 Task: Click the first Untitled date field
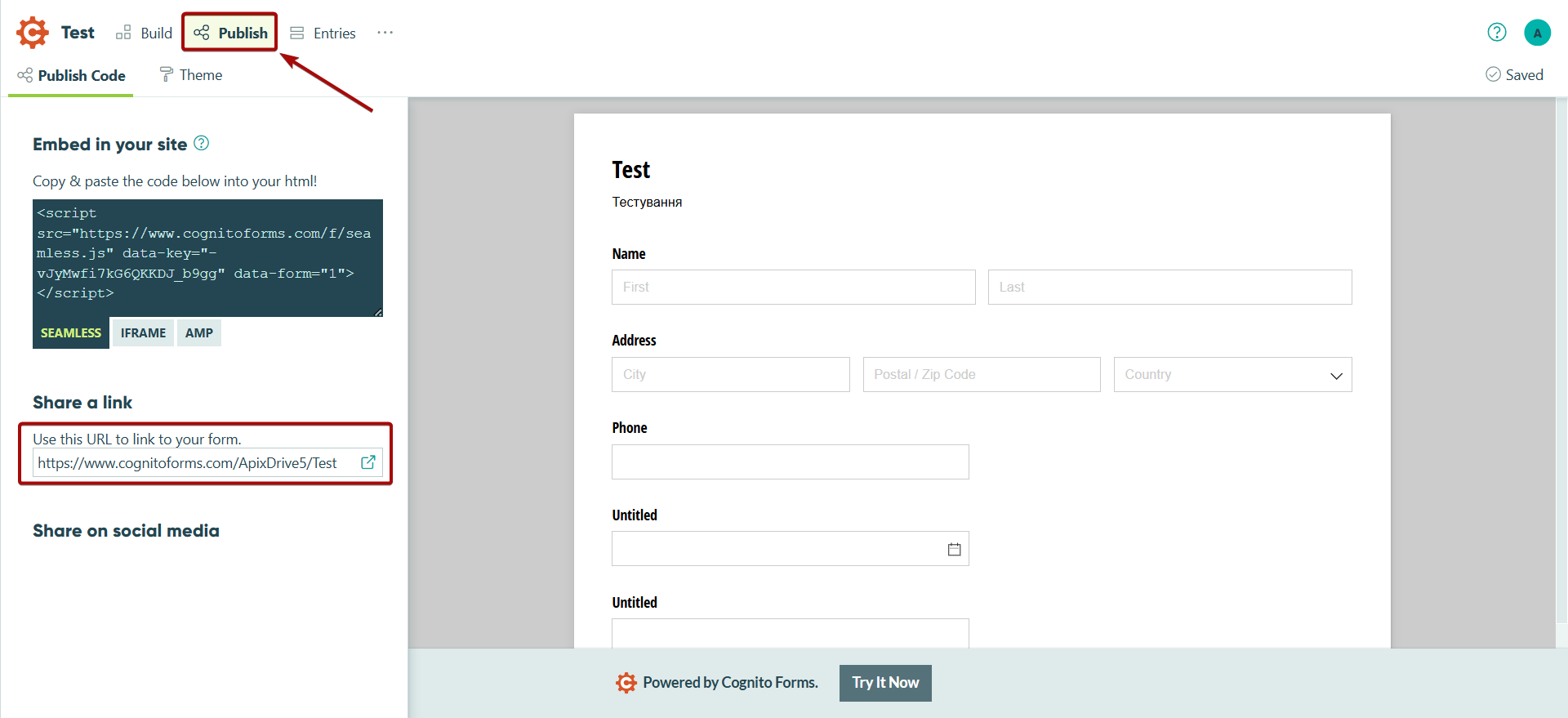pos(790,549)
